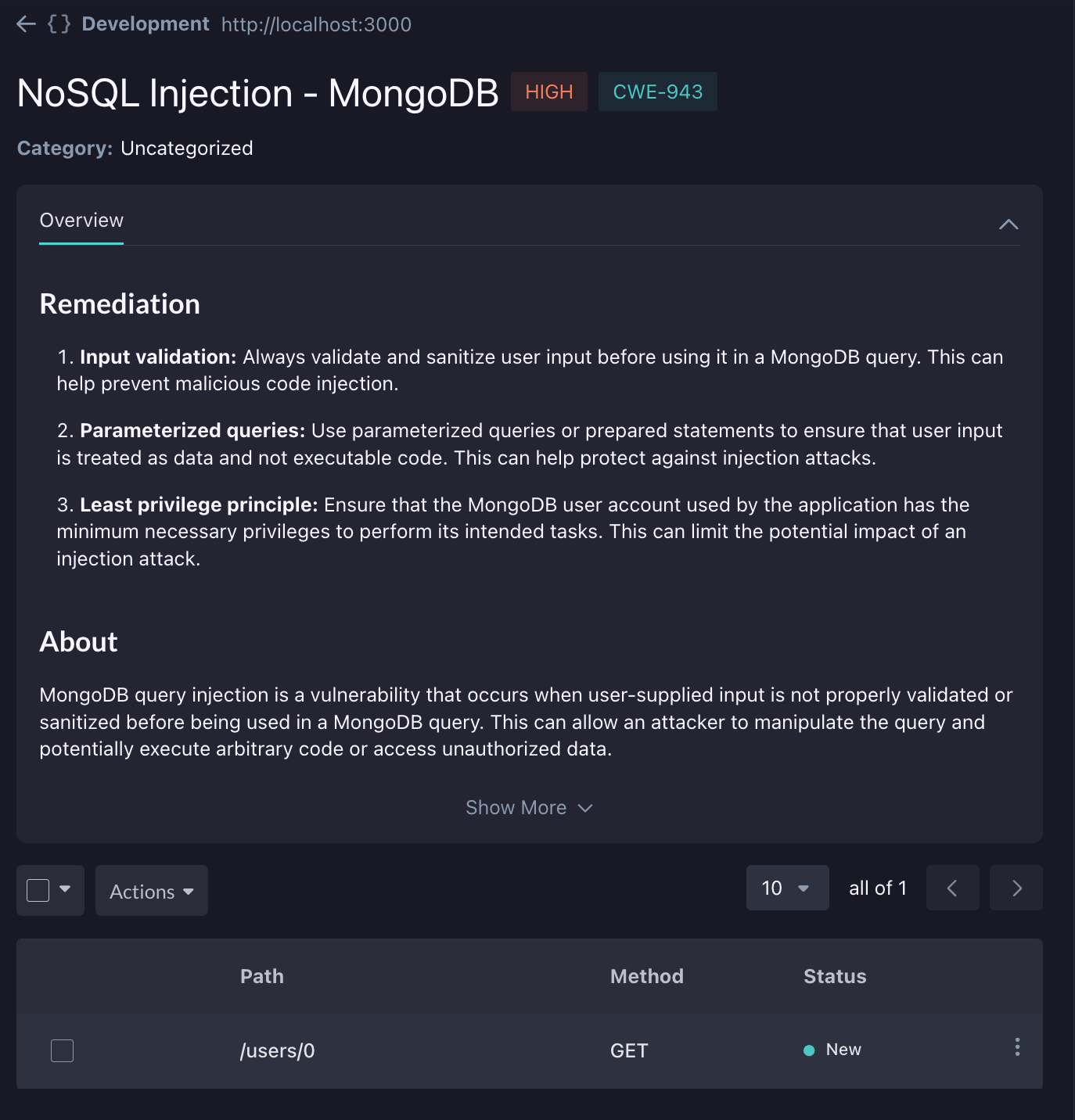
Task: Switch to the Overview tab
Action: 81,221
